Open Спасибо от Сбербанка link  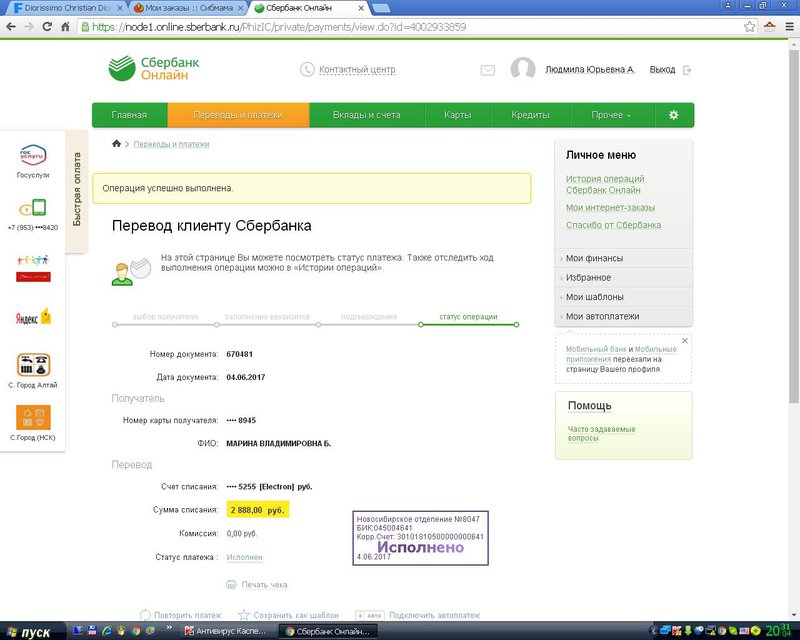pos(613,225)
